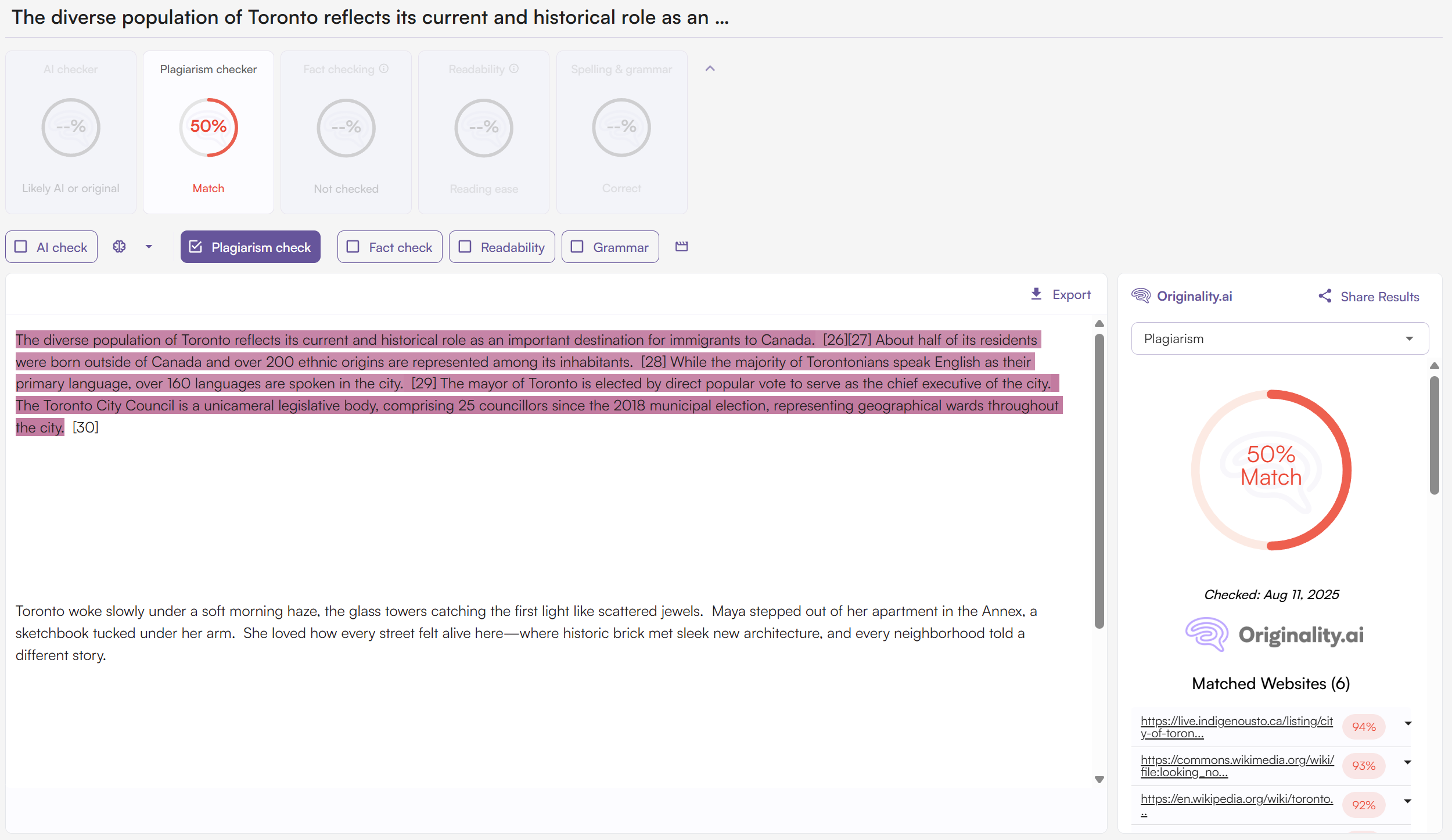Open the Spelling & grammar score card
Image resolution: width=1452 pixels, height=840 pixels.
[x=621, y=132]
